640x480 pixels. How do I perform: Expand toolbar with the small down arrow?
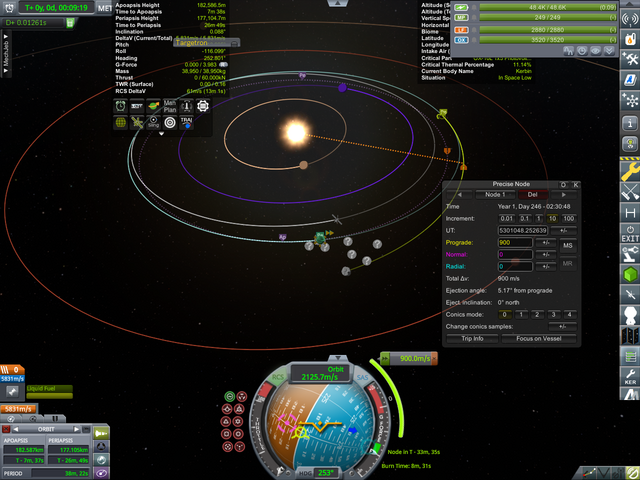click(x=162, y=133)
